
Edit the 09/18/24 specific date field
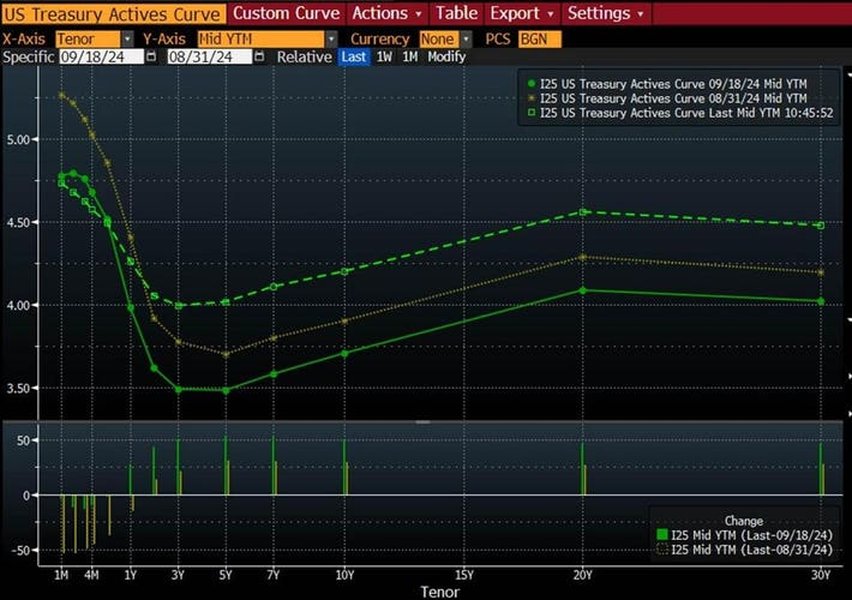tap(101, 57)
